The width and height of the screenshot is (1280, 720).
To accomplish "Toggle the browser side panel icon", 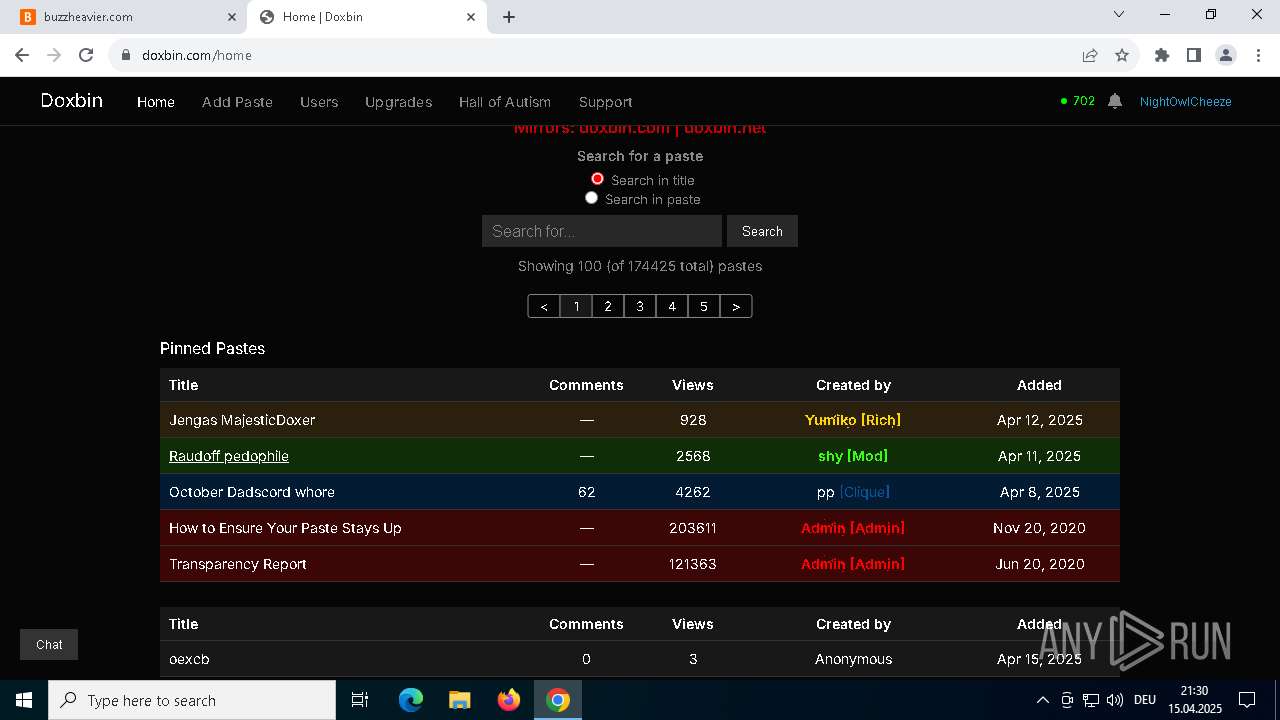I will (x=1194, y=55).
